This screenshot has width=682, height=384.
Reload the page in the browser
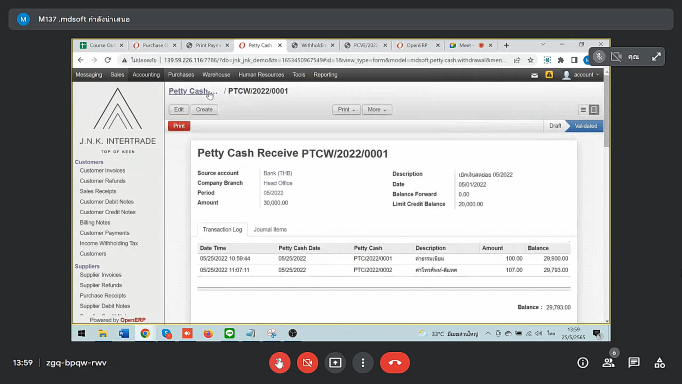(108, 60)
